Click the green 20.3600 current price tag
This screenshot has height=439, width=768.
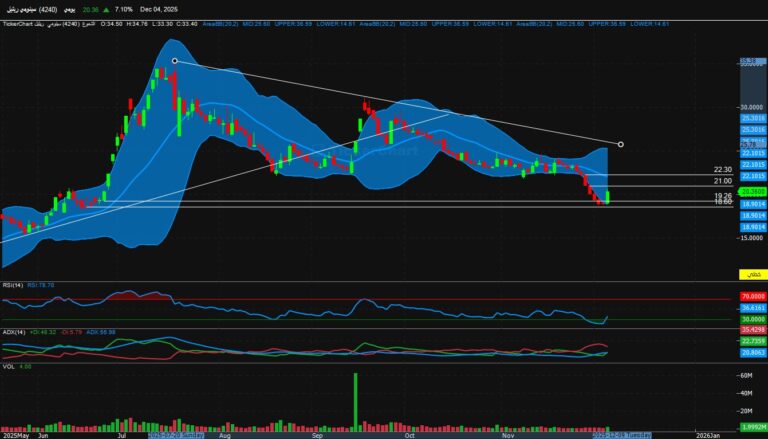752,190
